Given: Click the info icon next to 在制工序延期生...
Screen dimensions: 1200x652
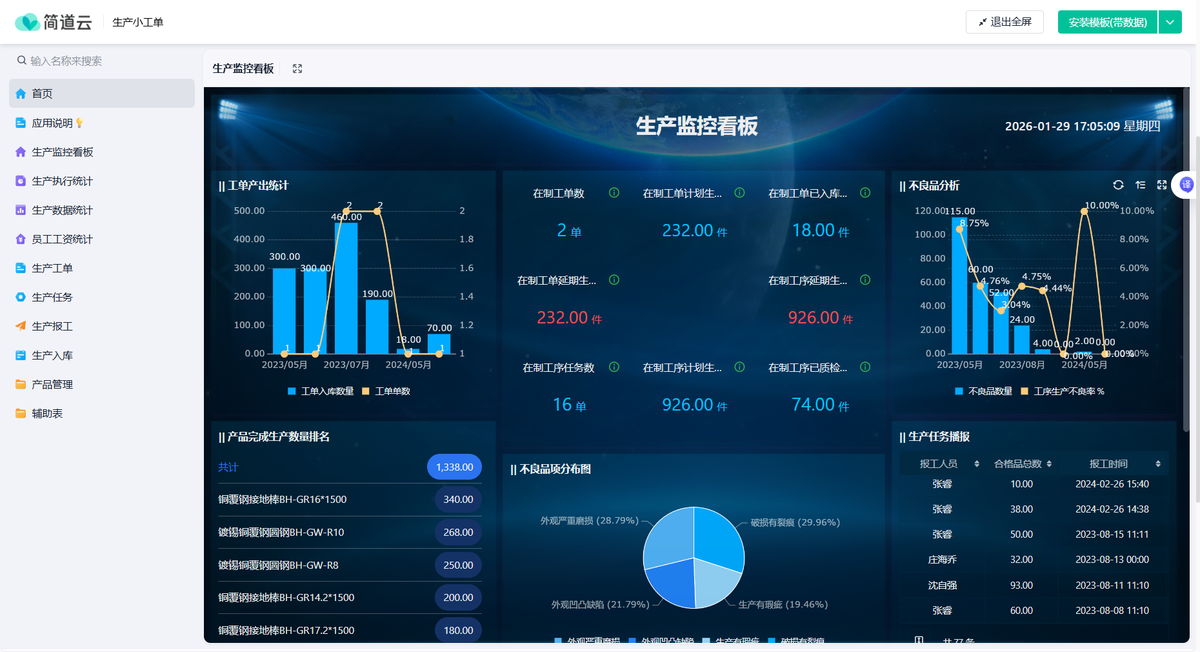Looking at the screenshot, I should click(865, 280).
